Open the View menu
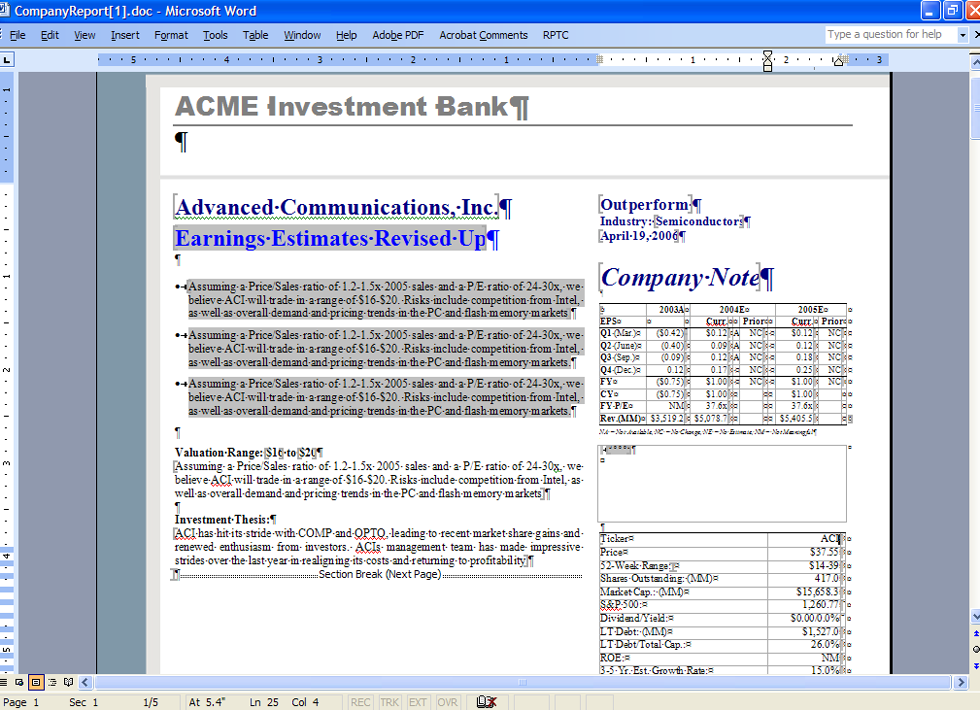Viewport: 980px width, 710px height. click(84, 35)
